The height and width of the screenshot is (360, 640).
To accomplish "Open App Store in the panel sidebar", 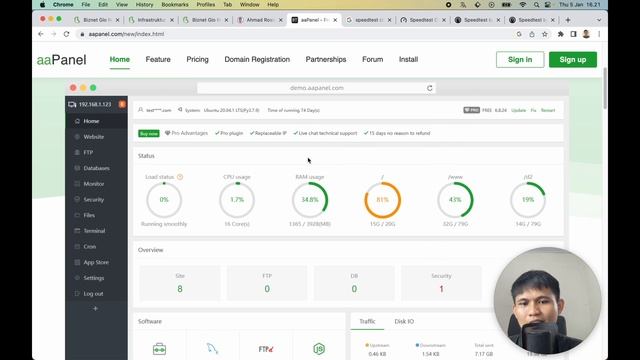I will pyautogui.click(x=96, y=262).
